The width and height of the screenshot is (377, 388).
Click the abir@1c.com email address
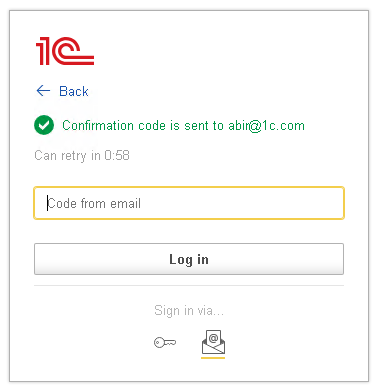click(266, 126)
